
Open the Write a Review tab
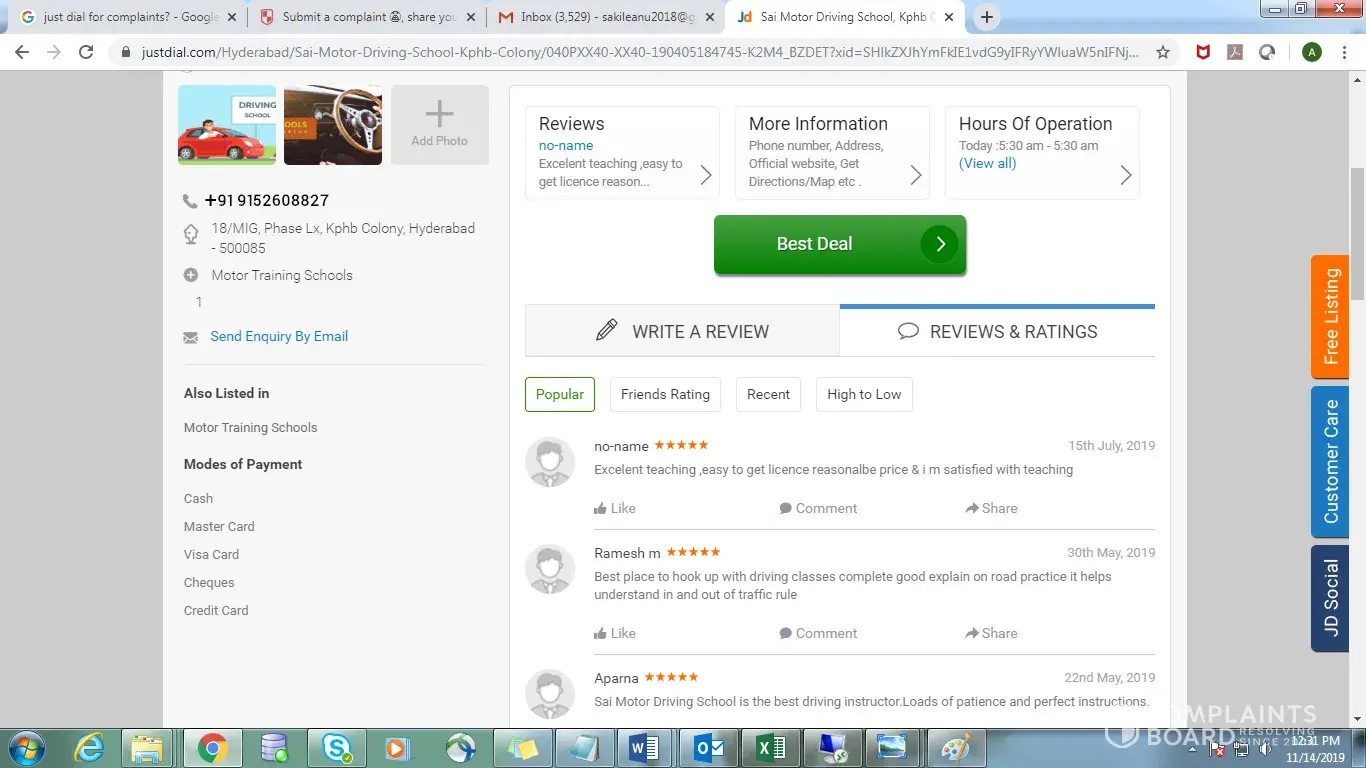[x=682, y=331]
